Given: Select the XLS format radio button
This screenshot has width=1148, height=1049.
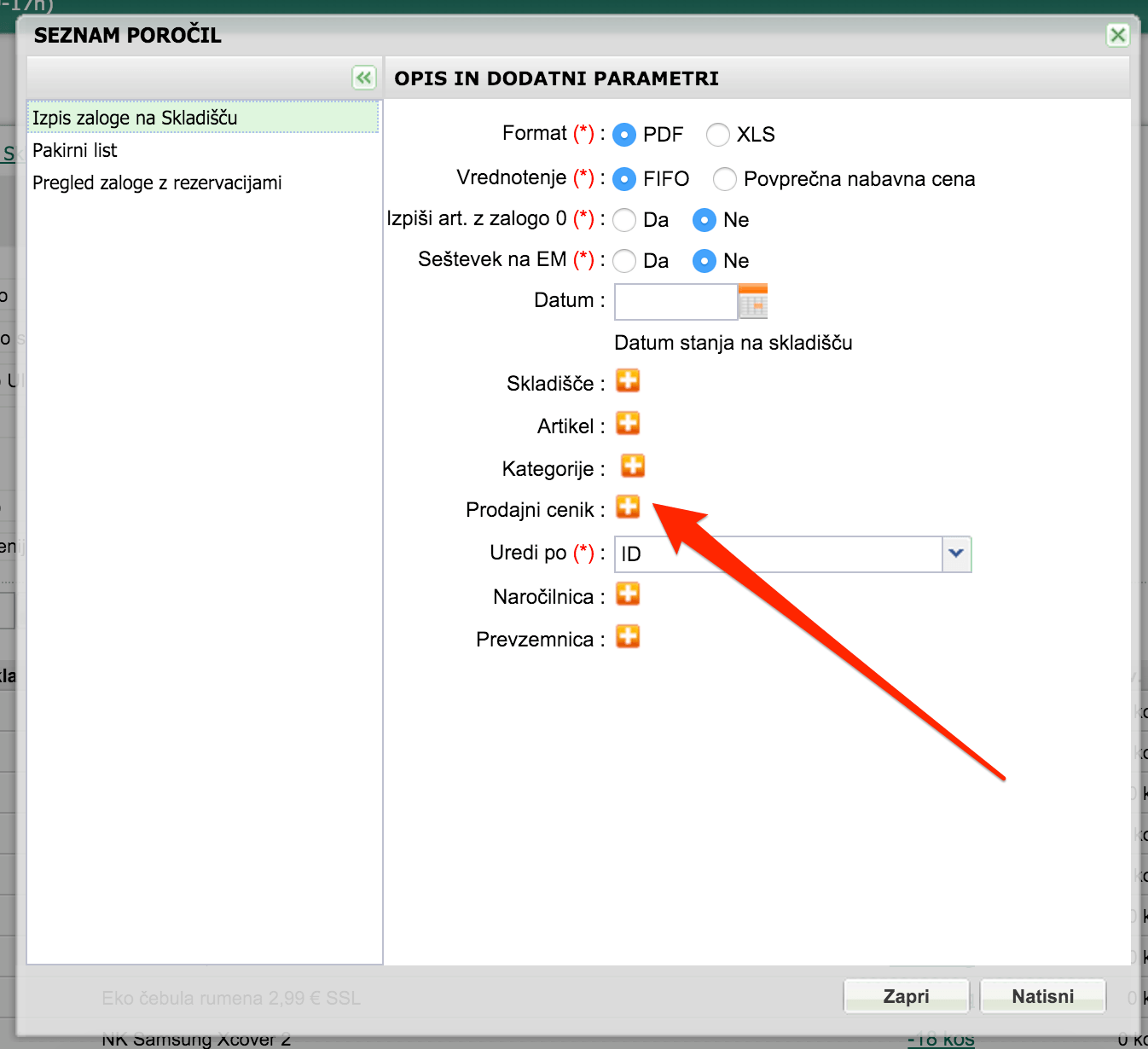Looking at the screenshot, I should (718, 135).
